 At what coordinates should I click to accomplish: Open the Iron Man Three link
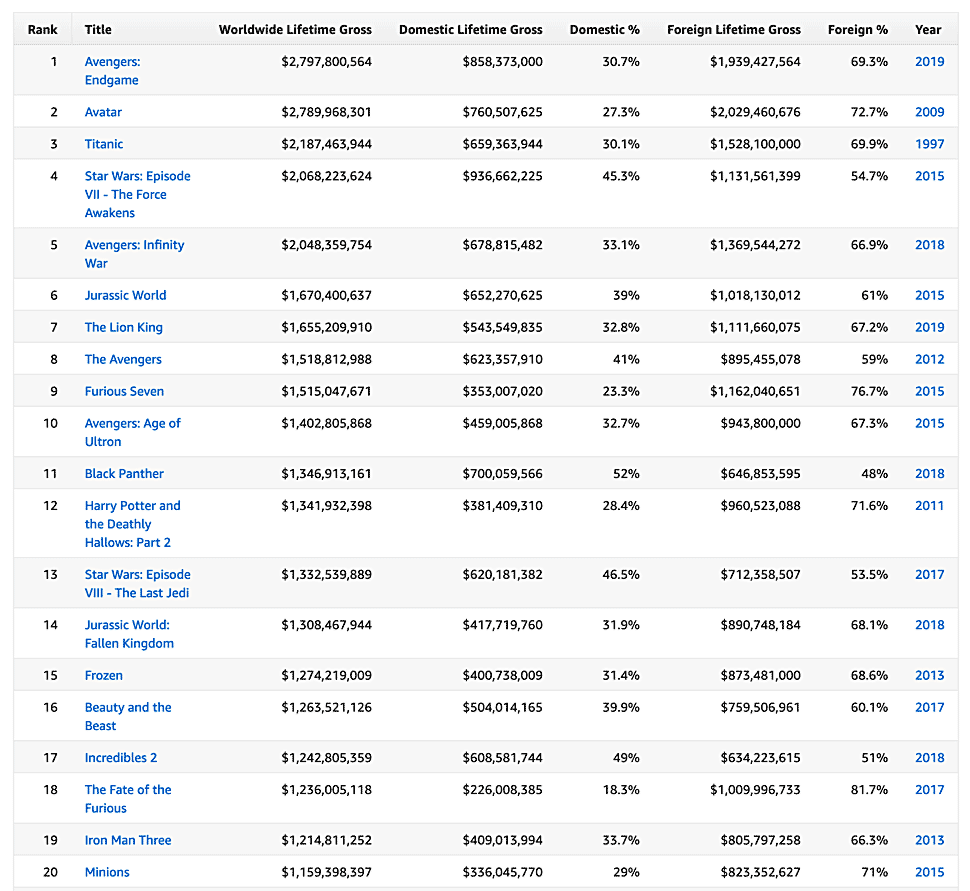pos(128,840)
